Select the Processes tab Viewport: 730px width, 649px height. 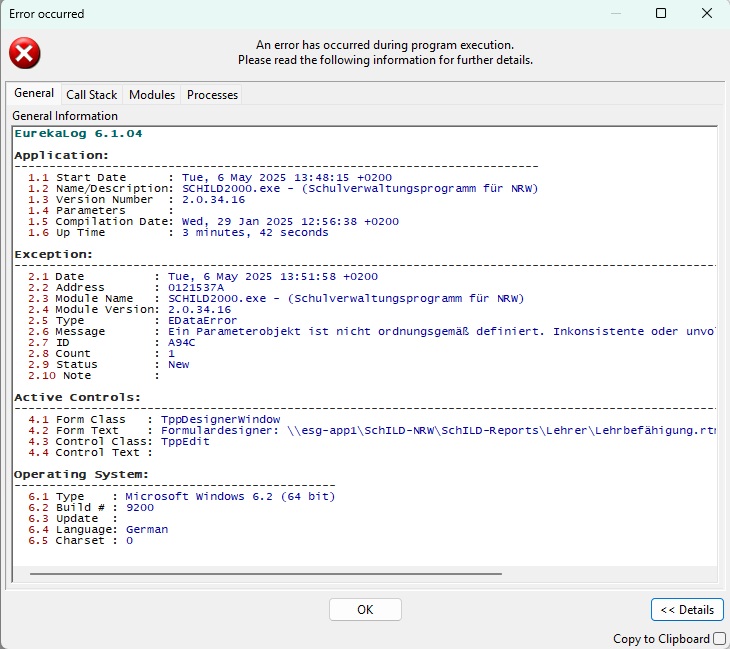[x=212, y=95]
